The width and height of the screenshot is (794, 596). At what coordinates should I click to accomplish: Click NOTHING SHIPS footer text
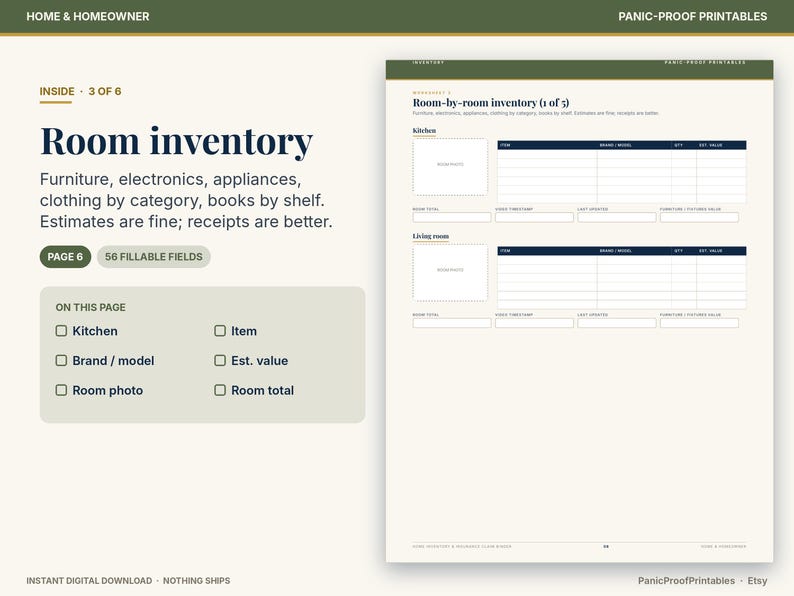(196, 581)
